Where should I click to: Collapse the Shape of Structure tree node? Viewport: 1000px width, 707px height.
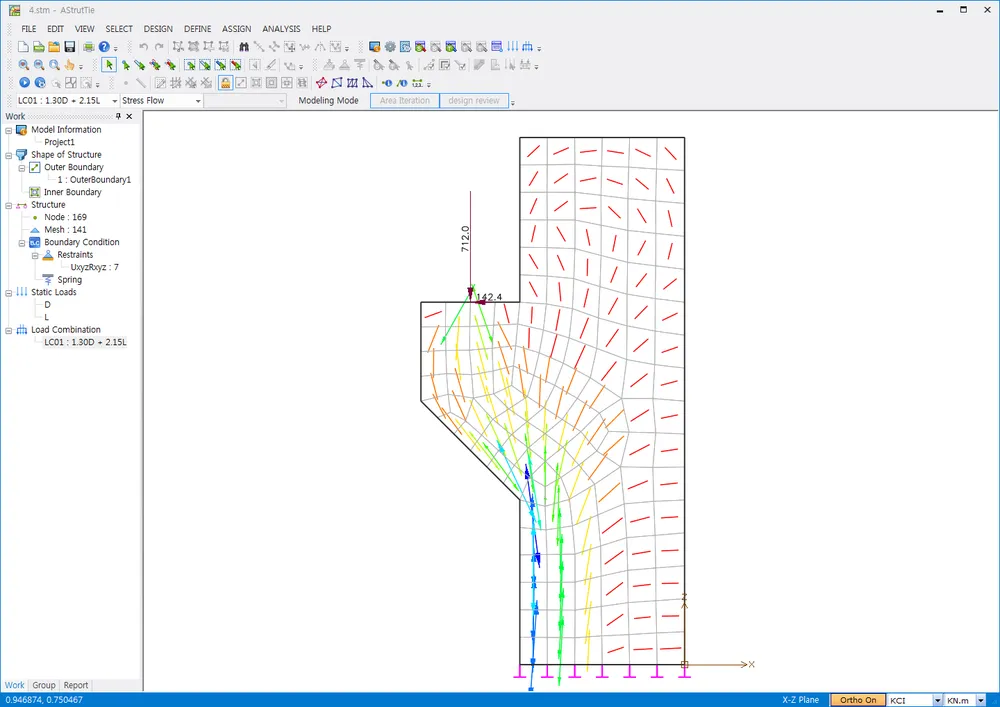pos(9,155)
